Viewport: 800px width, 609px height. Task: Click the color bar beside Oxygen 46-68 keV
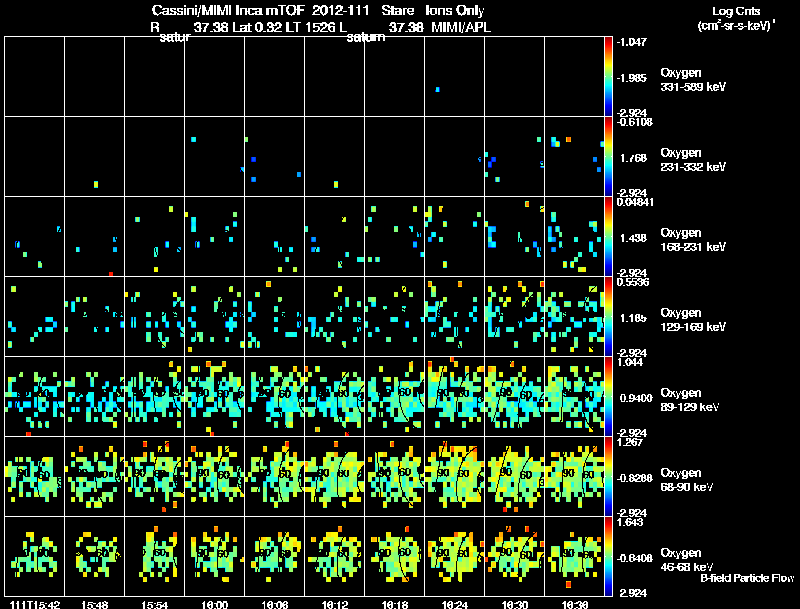tap(608, 556)
